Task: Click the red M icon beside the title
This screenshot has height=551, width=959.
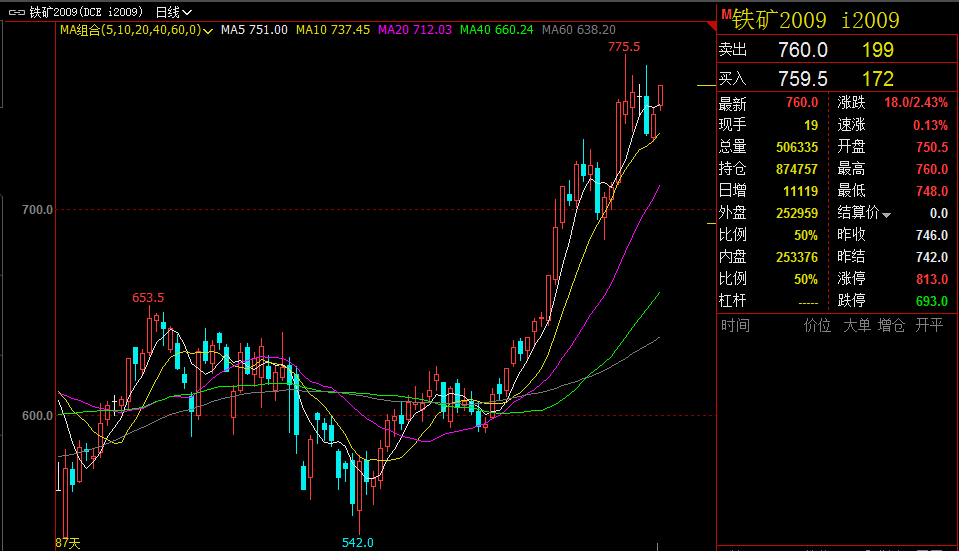Action: click(726, 15)
